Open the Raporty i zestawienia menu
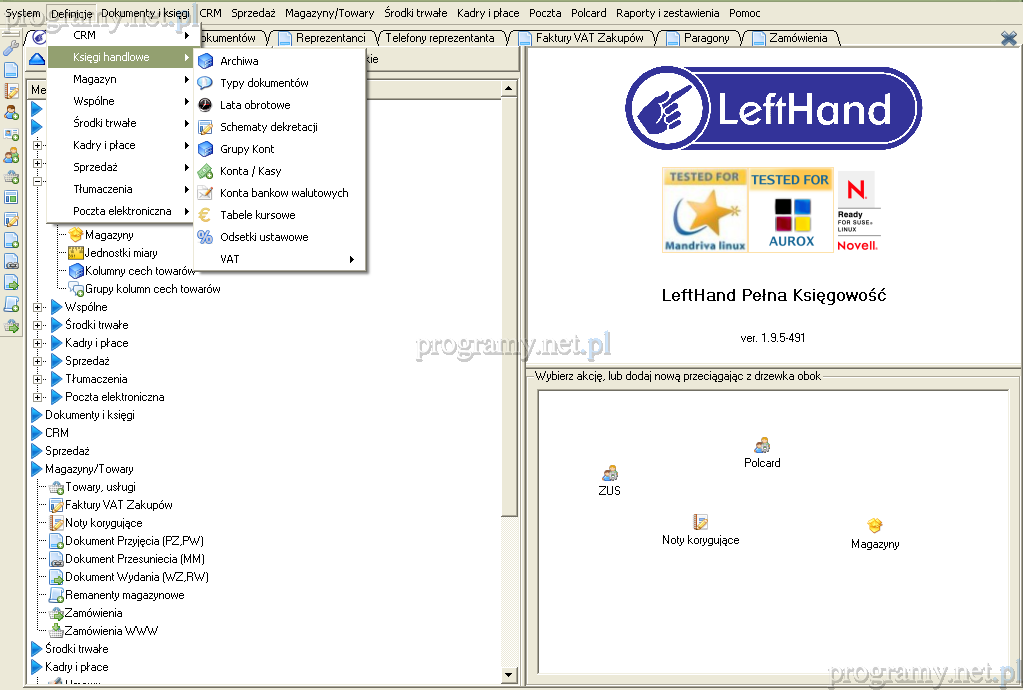The height and width of the screenshot is (690, 1024). click(667, 13)
